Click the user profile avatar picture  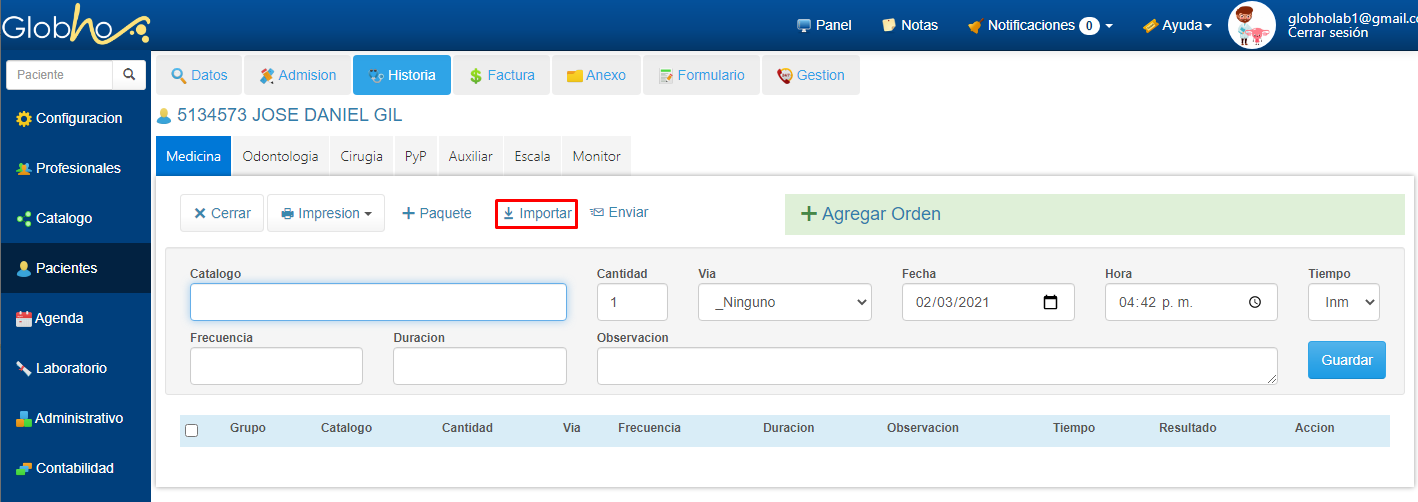1251,25
